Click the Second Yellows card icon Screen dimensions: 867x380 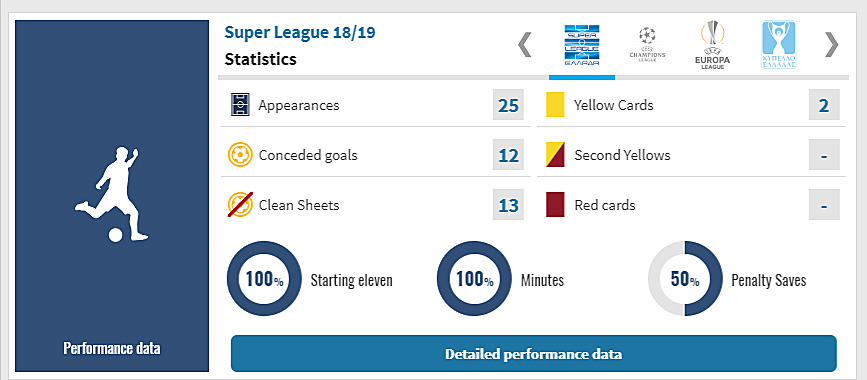coord(555,155)
